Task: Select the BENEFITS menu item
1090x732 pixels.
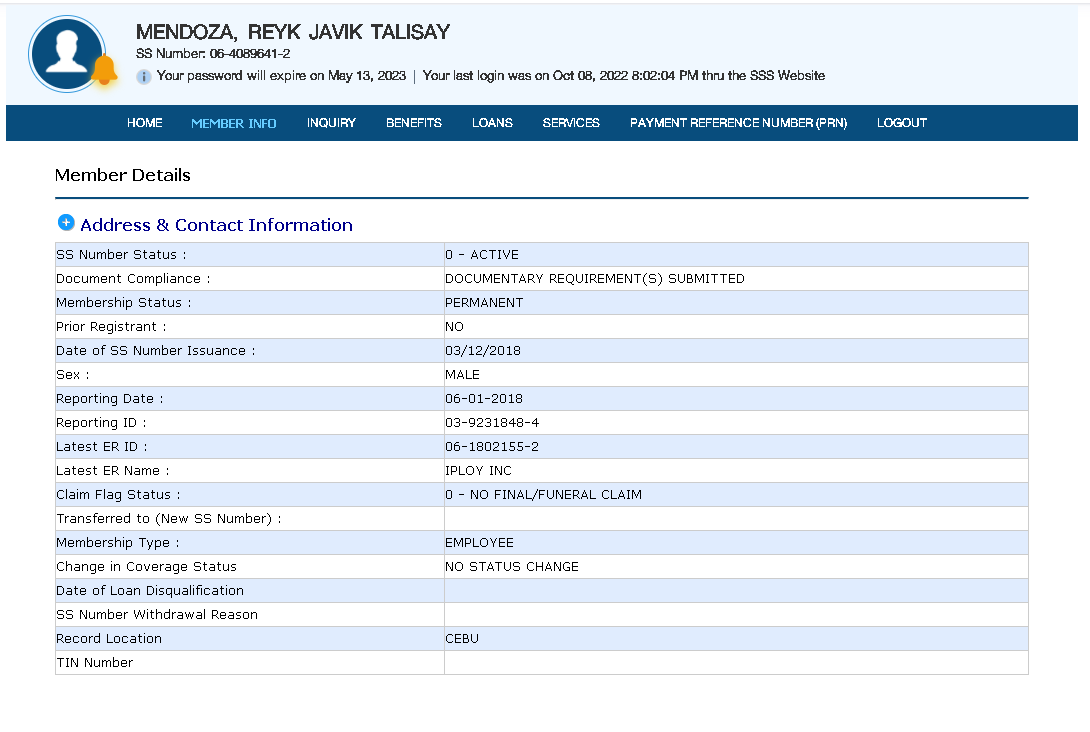Action: pyautogui.click(x=414, y=123)
